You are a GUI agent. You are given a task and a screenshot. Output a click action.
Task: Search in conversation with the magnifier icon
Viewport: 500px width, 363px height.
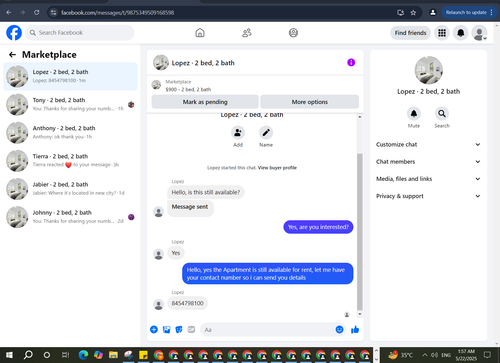(442, 114)
